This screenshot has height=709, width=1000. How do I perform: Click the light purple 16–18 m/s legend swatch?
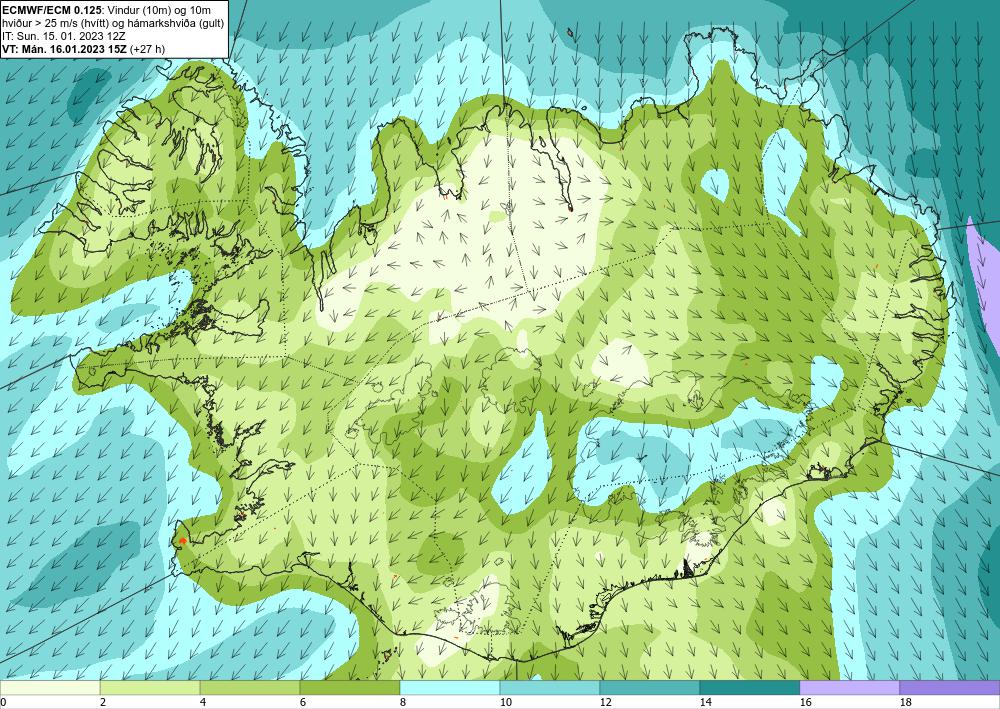(849, 687)
